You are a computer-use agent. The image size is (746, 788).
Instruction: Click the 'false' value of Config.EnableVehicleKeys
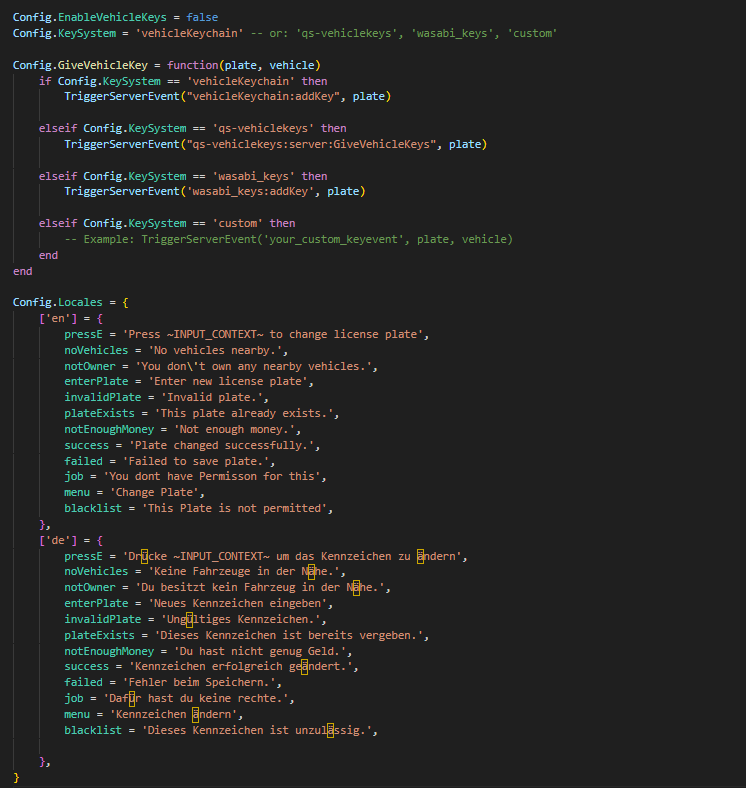pos(202,17)
